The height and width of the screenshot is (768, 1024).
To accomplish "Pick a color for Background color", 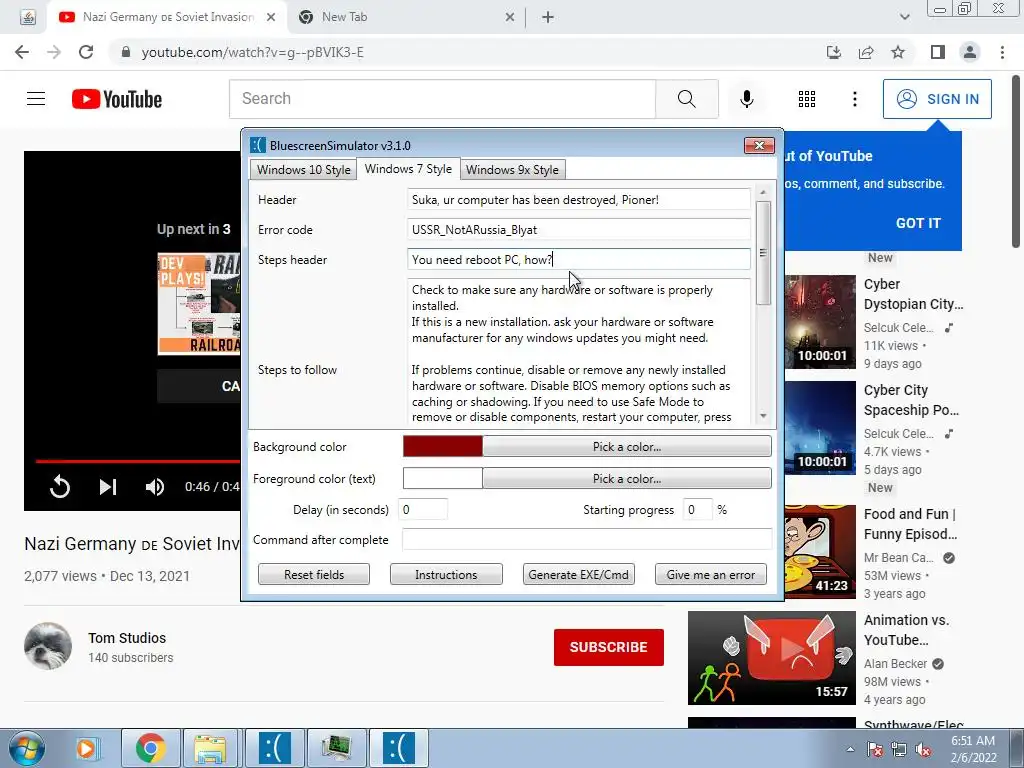I will [627, 447].
